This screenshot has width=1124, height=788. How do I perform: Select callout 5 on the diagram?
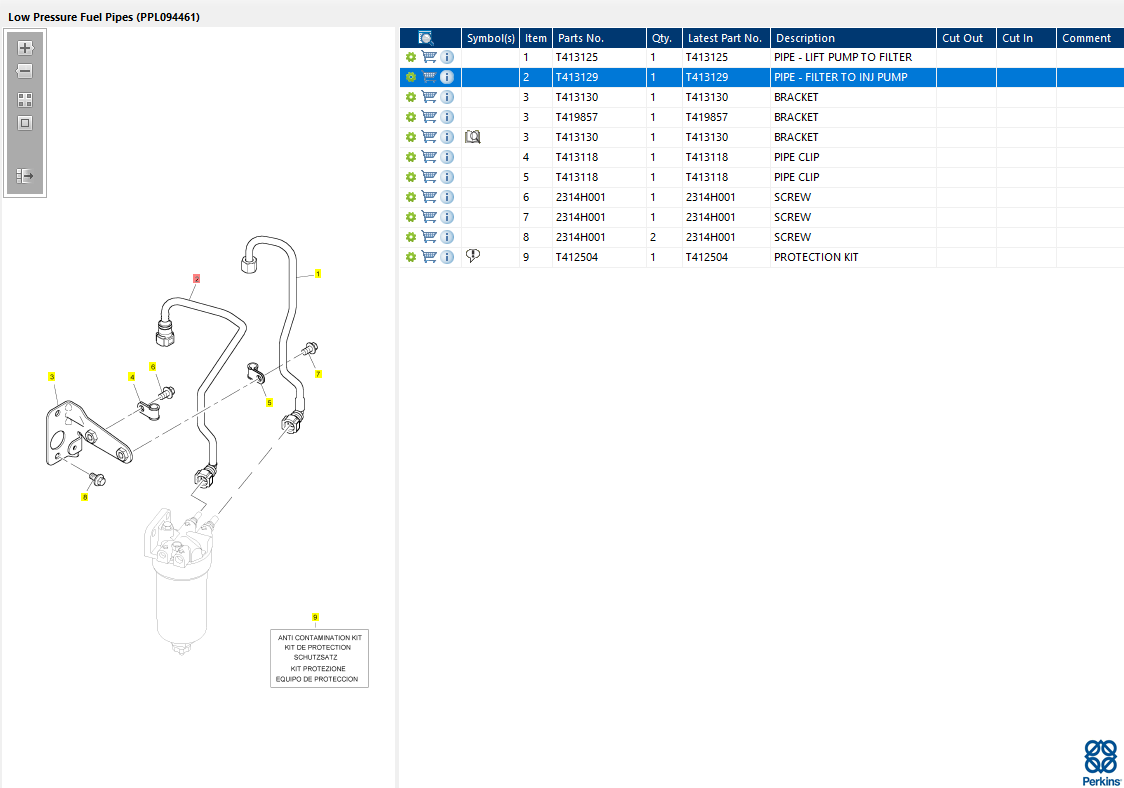coord(270,402)
